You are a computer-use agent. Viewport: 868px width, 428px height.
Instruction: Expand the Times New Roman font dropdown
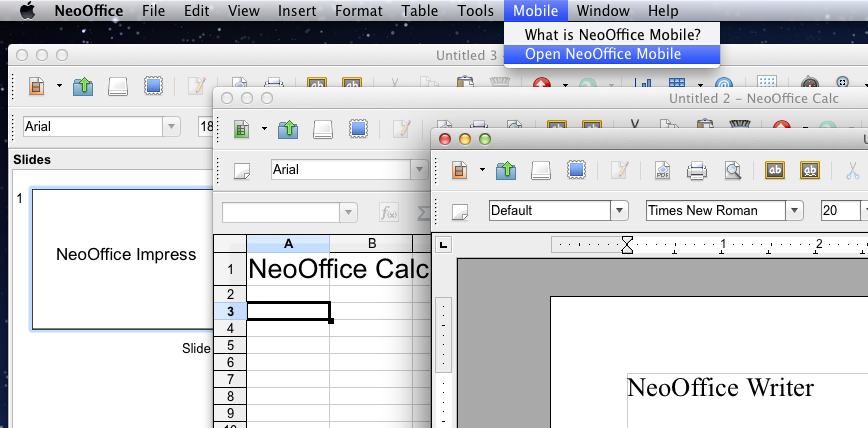tap(794, 210)
